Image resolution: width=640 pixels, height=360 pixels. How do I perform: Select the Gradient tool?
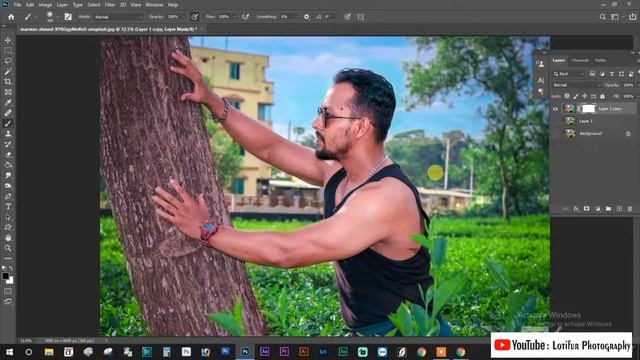tap(8, 165)
